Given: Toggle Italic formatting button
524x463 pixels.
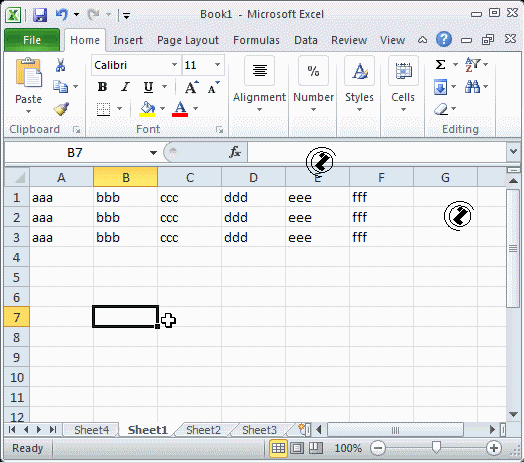Looking at the screenshot, I should tap(125, 87).
